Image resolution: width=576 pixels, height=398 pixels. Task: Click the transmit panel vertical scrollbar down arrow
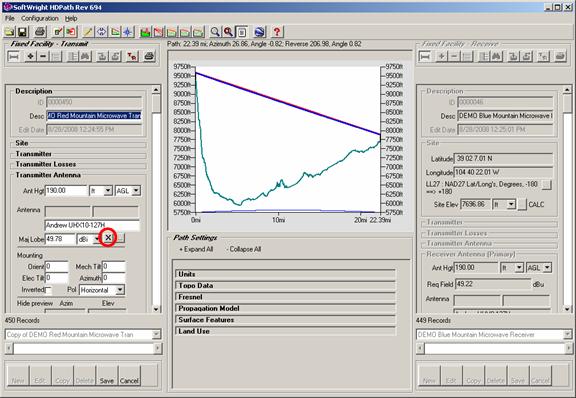coord(156,309)
